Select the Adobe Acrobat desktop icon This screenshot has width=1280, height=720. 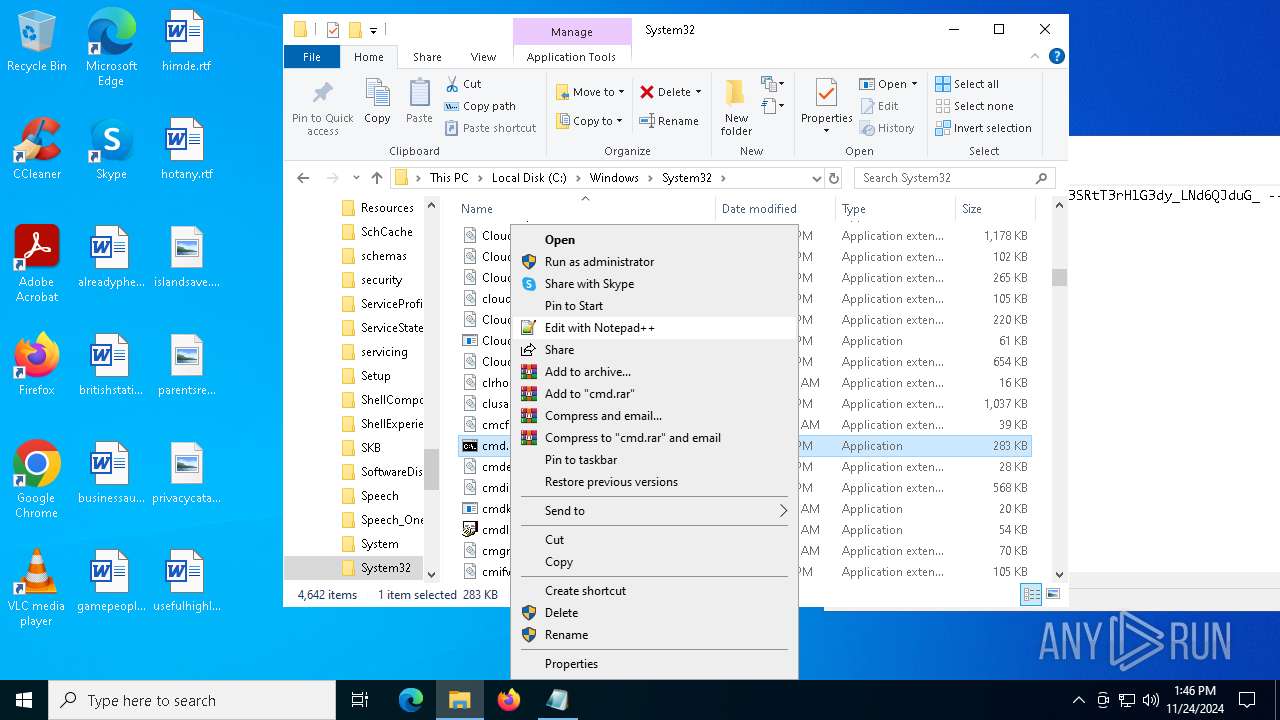coord(37,264)
